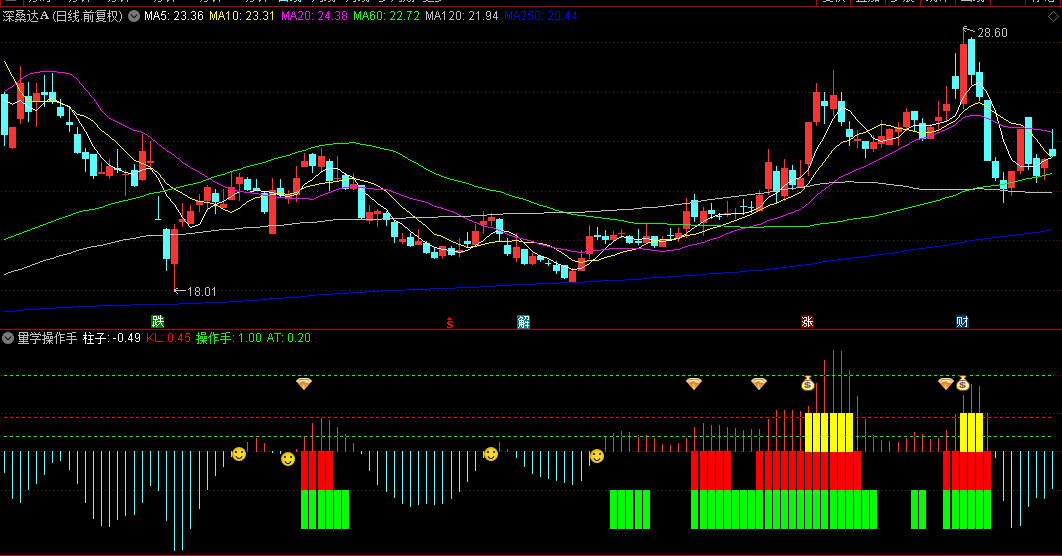The image size is (1062, 556).
Task: Click the 深桑达A (日线.前复权) chart title
Action: 63,16
